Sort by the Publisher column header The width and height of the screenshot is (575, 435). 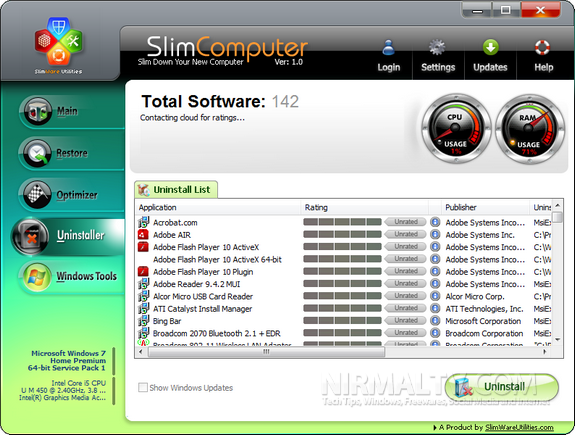[485, 207]
